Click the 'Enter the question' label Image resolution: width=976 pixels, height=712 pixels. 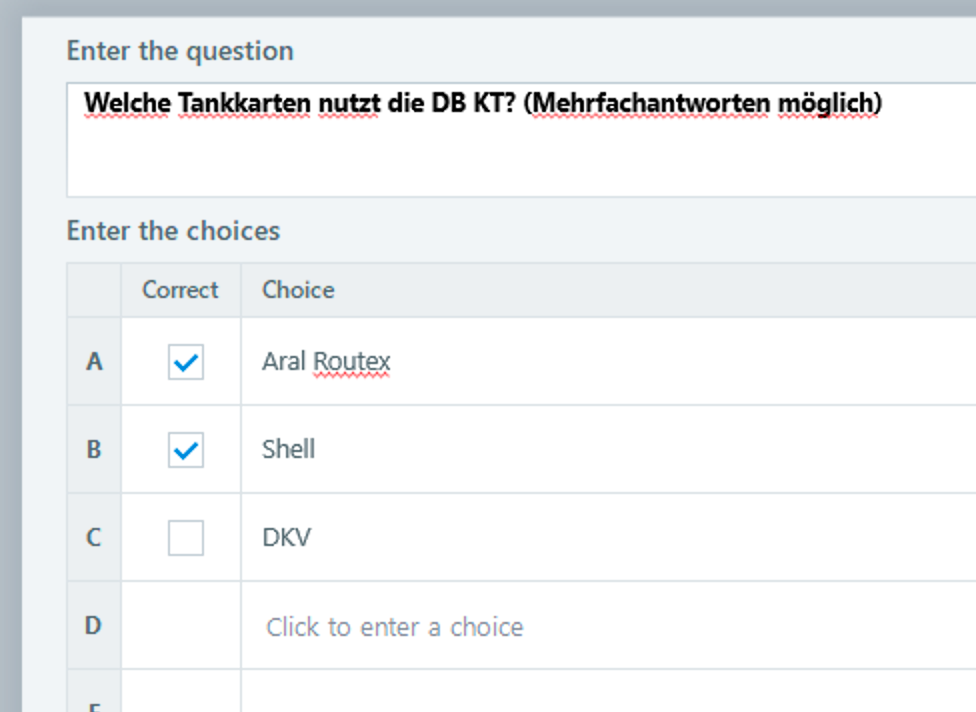(x=180, y=51)
